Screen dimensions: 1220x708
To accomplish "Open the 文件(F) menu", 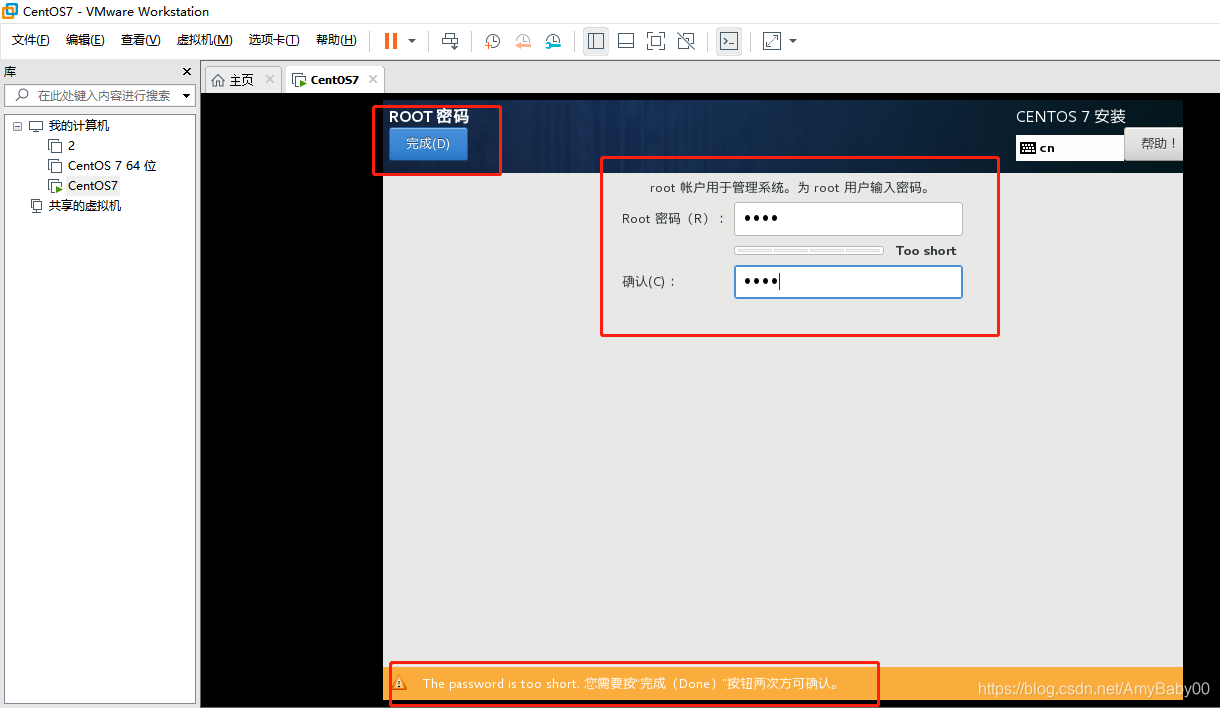I will pyautogui.click(x=31, y=40).
